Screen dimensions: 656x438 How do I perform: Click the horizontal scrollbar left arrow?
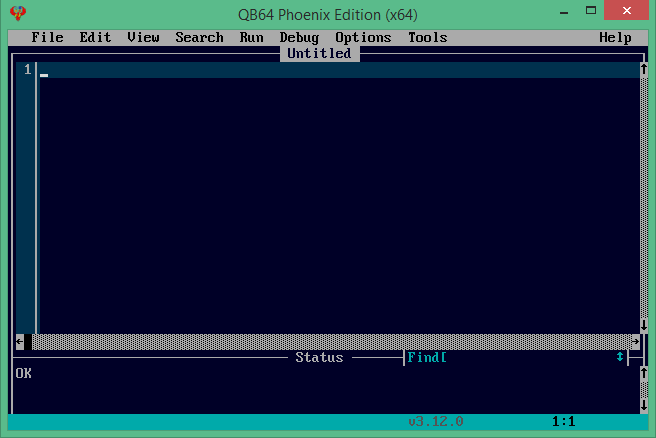point(20,341)
